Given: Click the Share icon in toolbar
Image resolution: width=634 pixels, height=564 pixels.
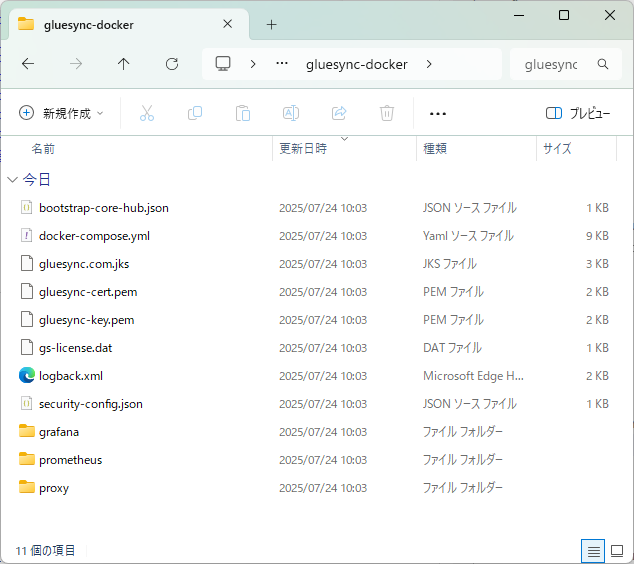Looking at the screenshot, I should (339, 113).
